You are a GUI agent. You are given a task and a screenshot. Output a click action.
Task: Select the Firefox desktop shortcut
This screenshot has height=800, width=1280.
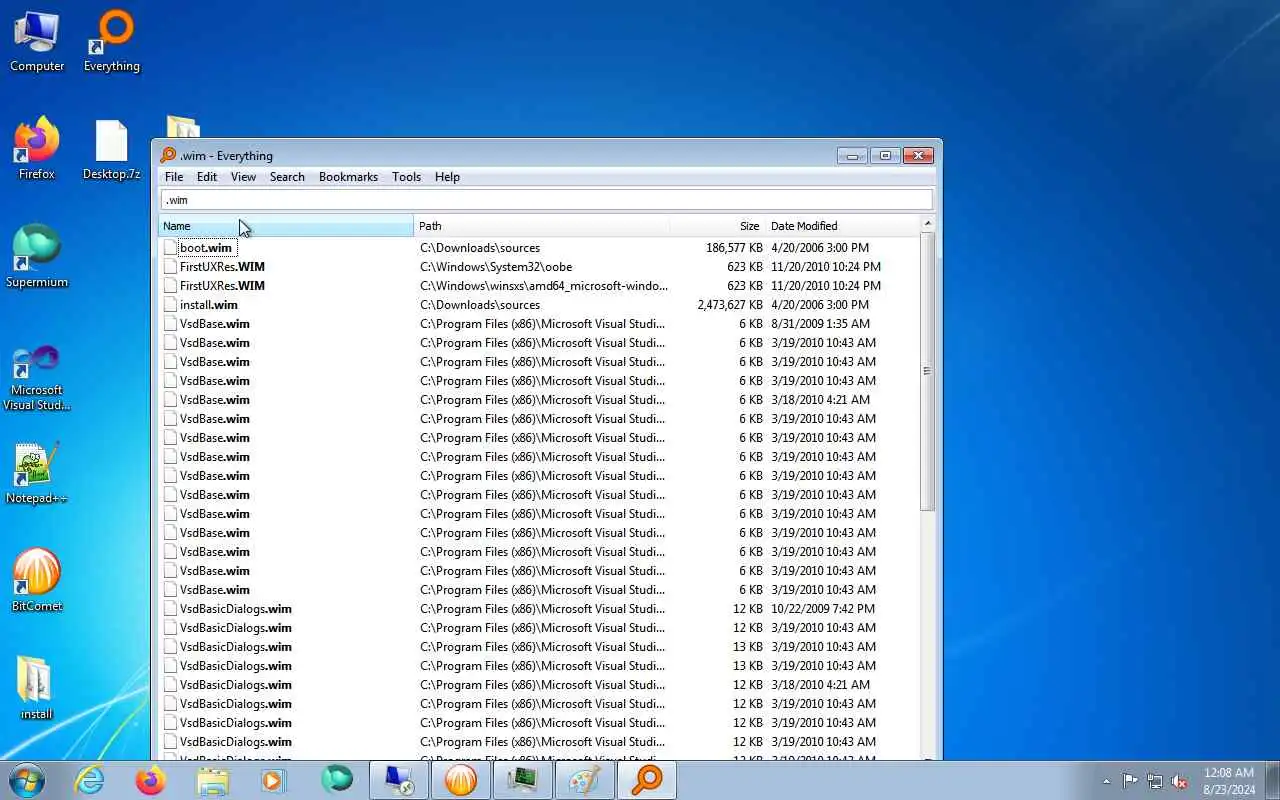click(37, 149)
